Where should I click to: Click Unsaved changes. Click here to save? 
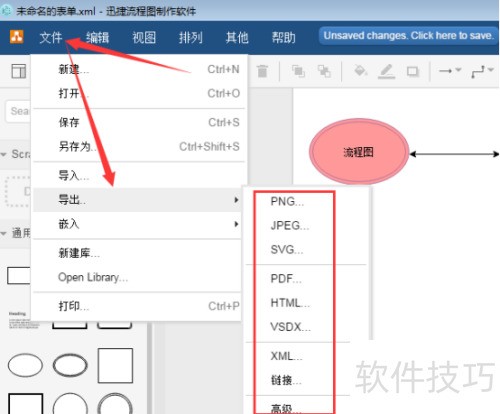(408, 36)
